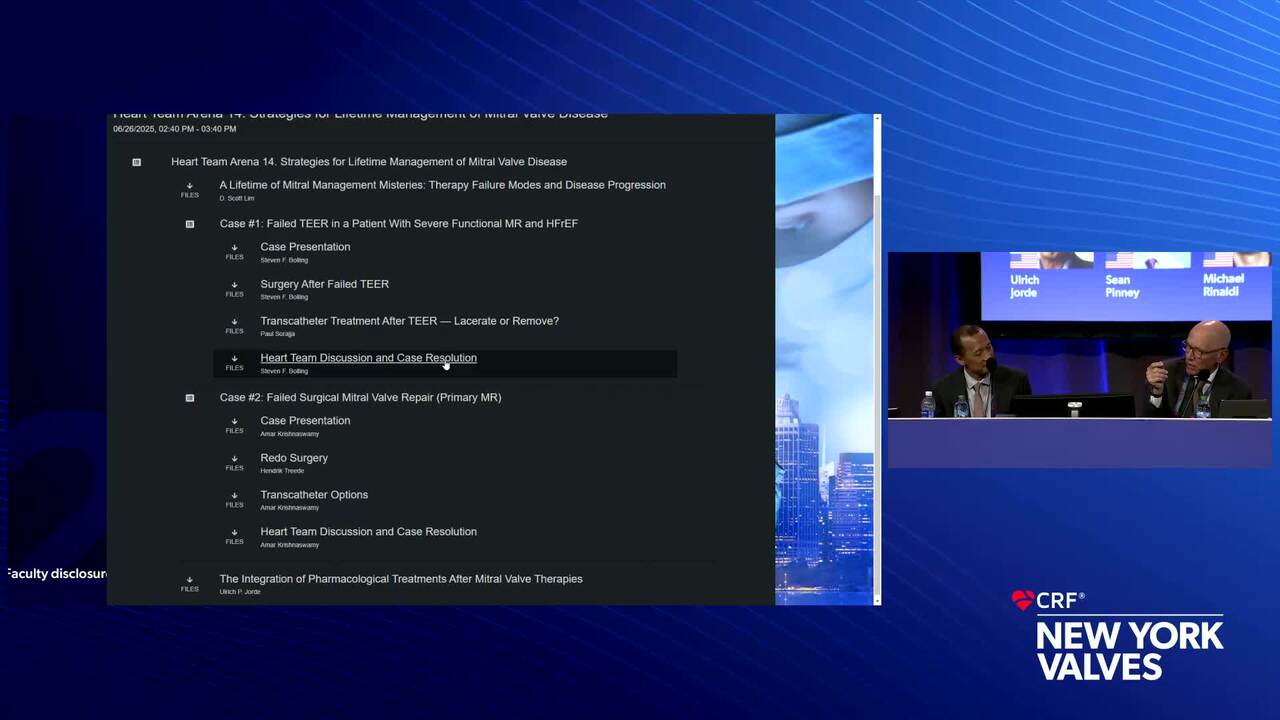
Task: Download files for Redo Surgery
Action: [234, 463]
